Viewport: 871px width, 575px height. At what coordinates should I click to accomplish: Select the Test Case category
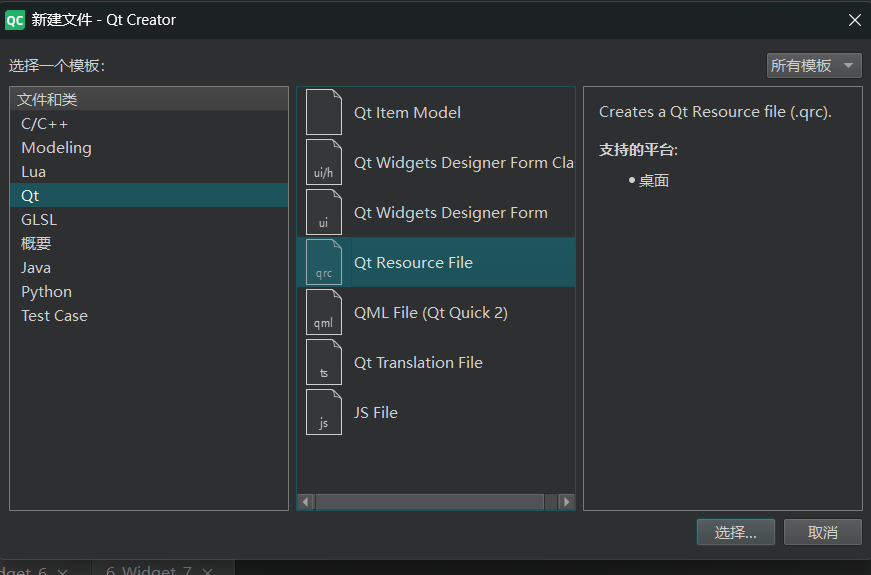(x=149, y=316)
